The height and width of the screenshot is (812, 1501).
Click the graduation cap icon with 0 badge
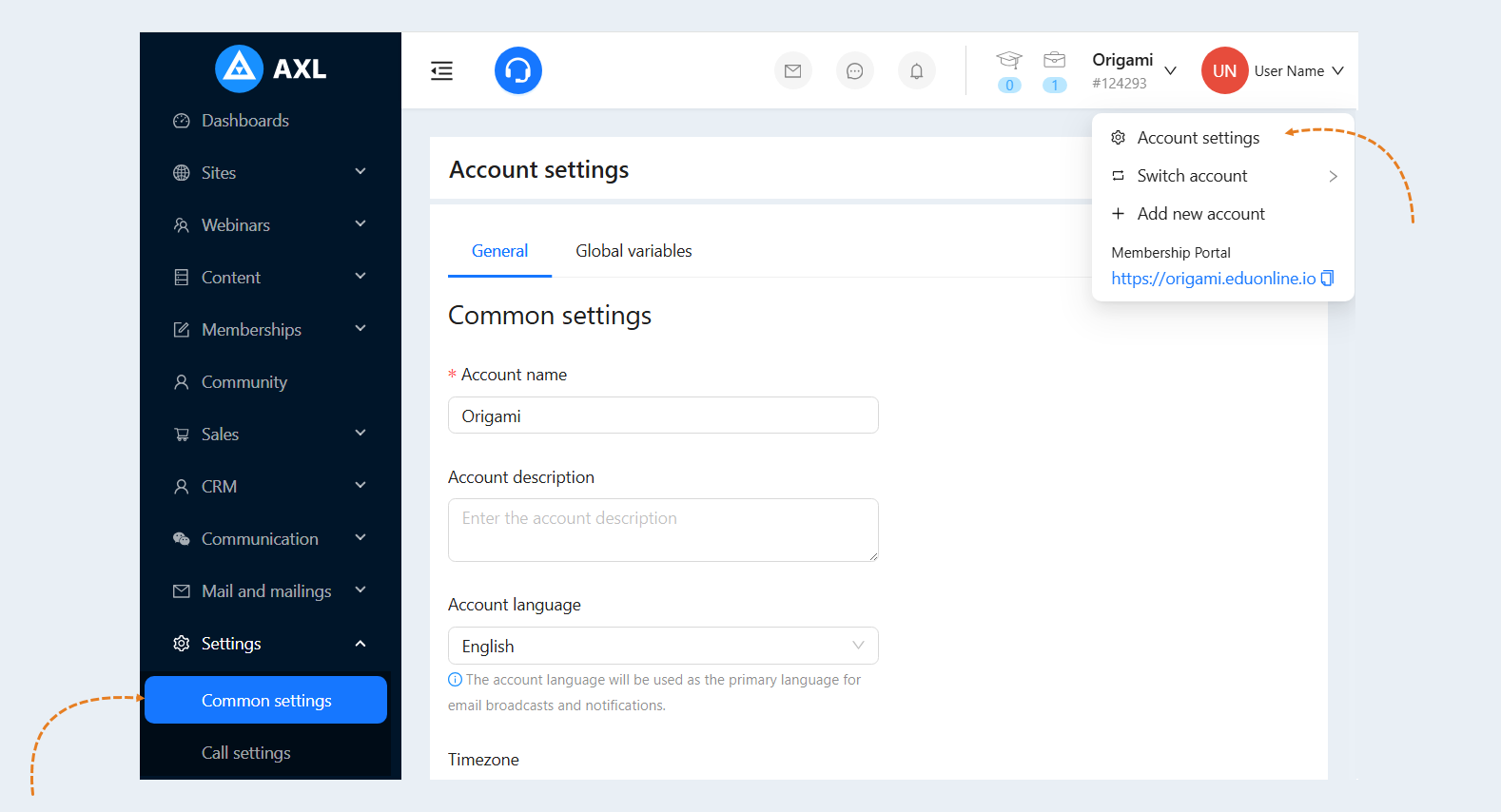pyautogui.click(x=1009, y=61)
